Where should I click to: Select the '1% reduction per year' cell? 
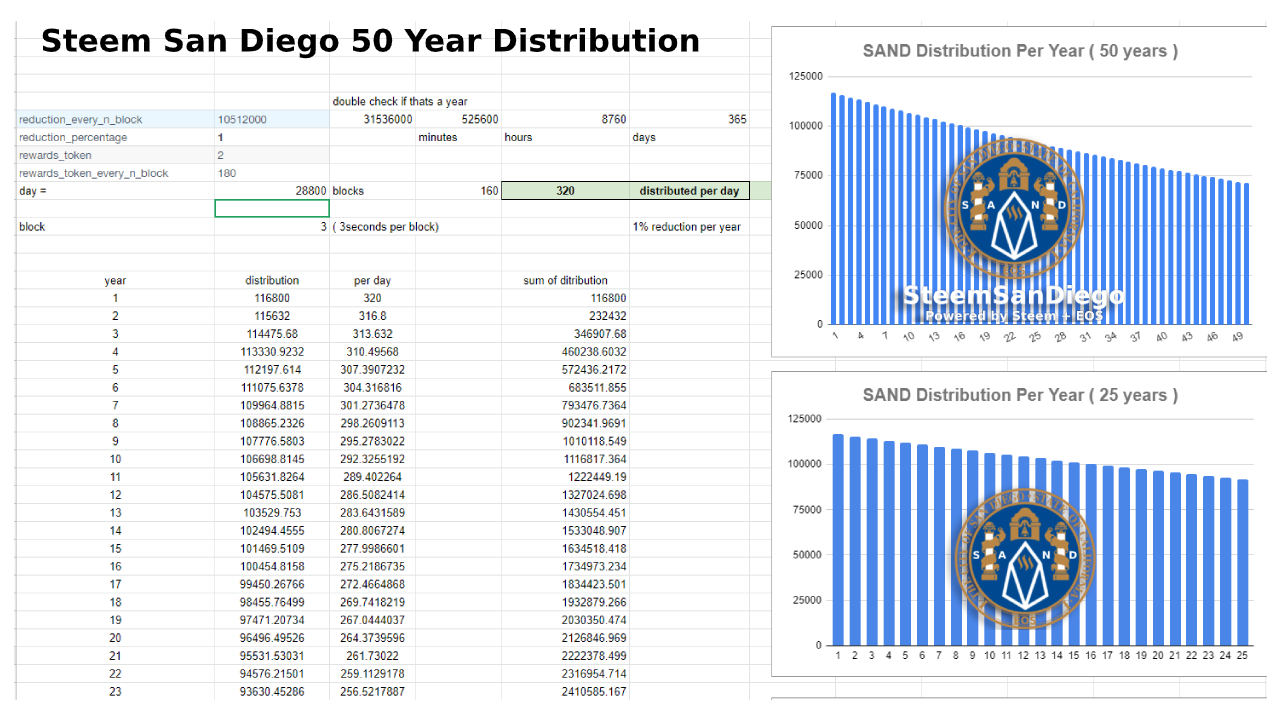pyautogui.click(x=687, y=227)
